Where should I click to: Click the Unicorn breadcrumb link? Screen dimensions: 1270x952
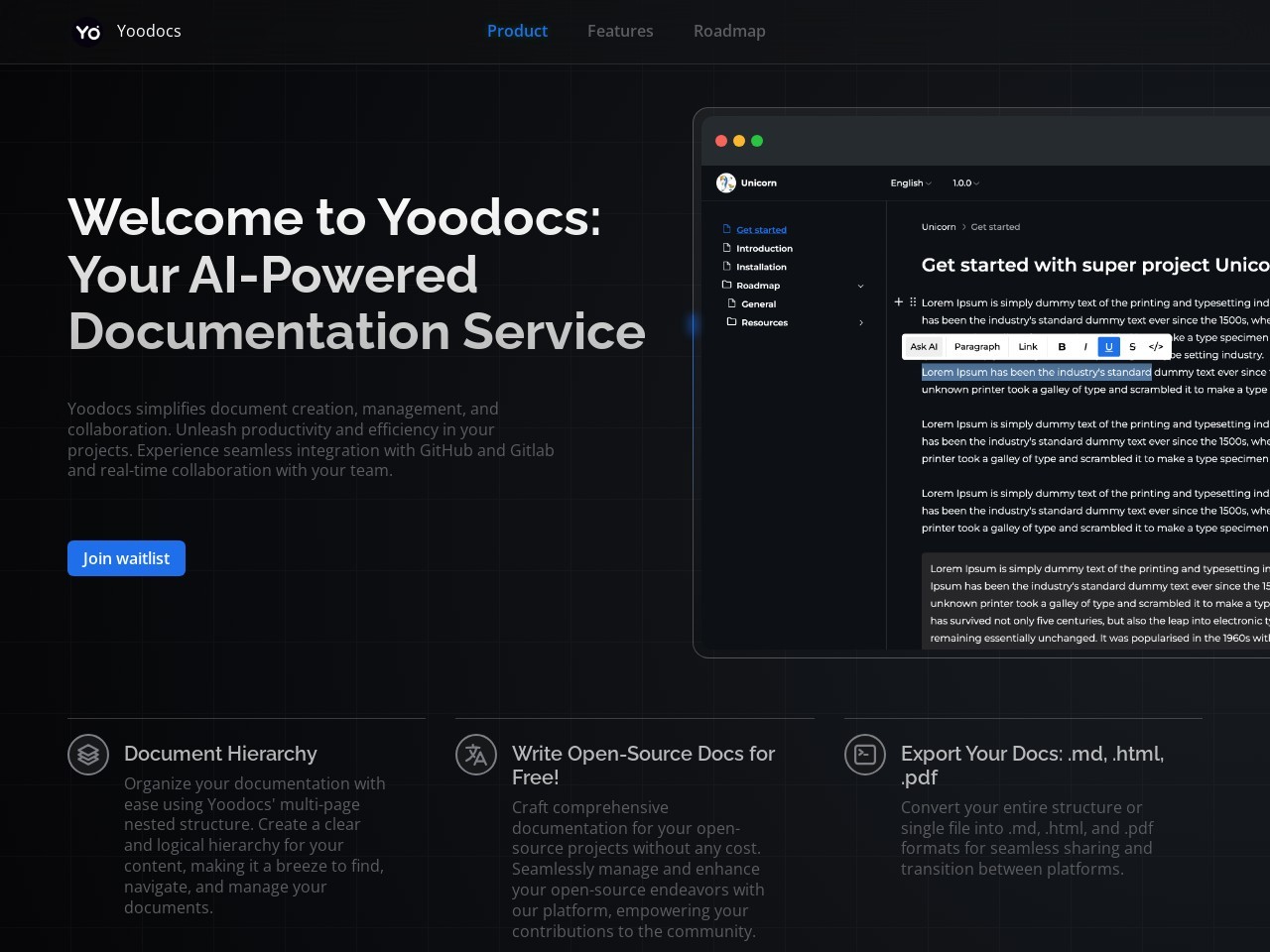click(x=939, y=227)
